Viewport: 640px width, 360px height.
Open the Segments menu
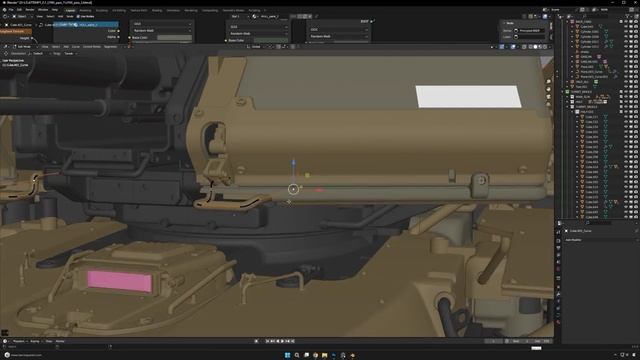tap(111, 47)
